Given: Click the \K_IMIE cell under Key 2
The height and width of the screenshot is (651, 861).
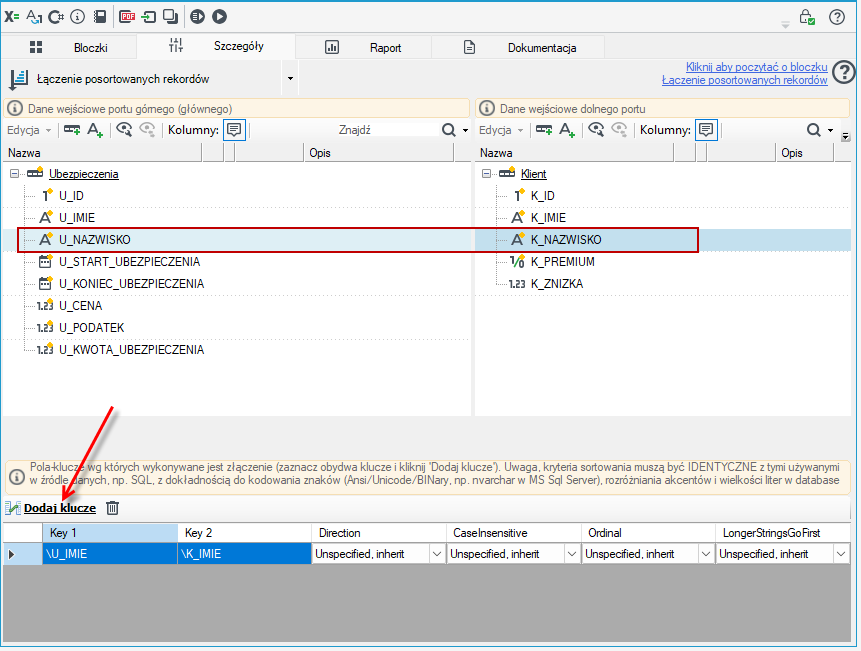Looking at the screenshot, I should (x=244, y=554).
